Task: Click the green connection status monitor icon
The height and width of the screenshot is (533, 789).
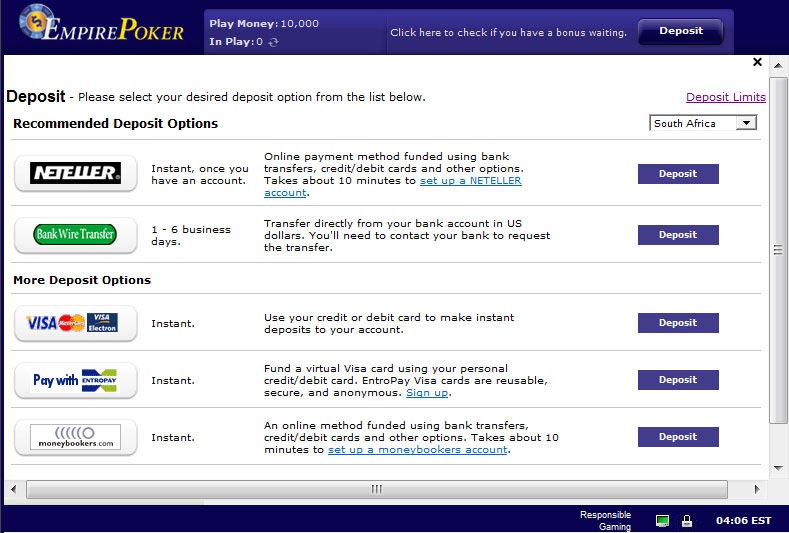Action: pos(662,520)
